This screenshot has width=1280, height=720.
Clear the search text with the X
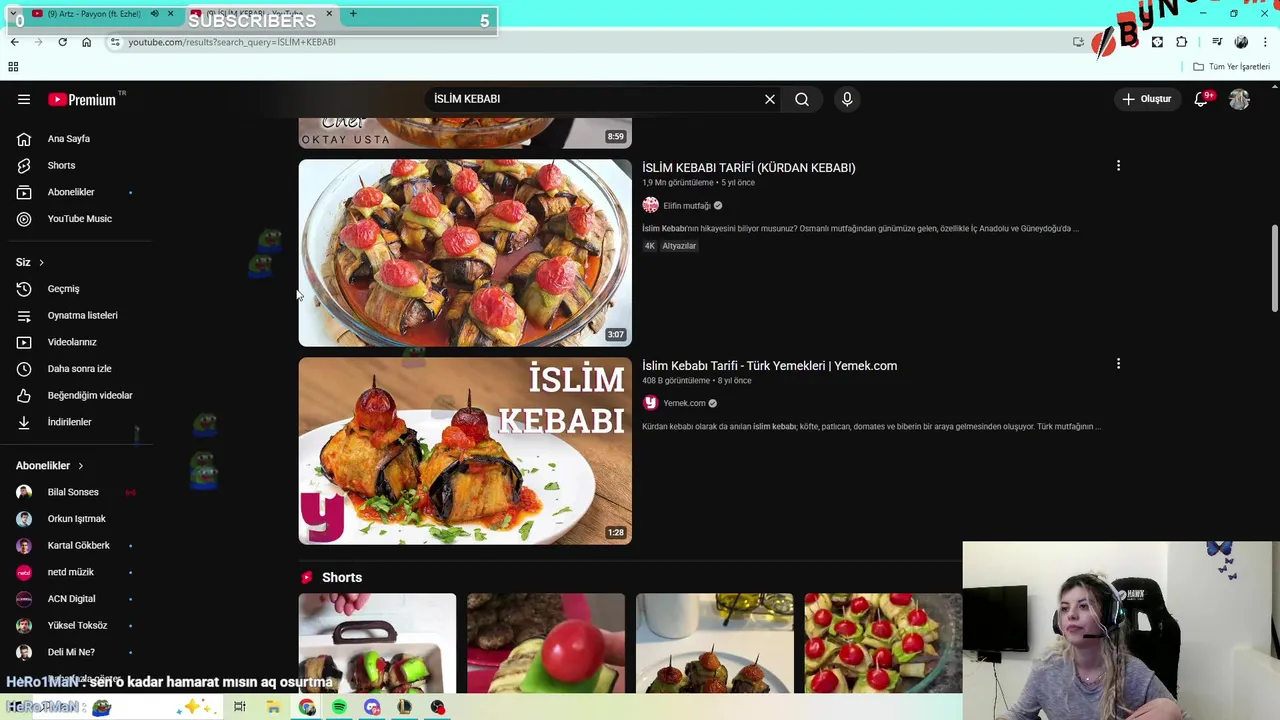click(x=770, y=99)
